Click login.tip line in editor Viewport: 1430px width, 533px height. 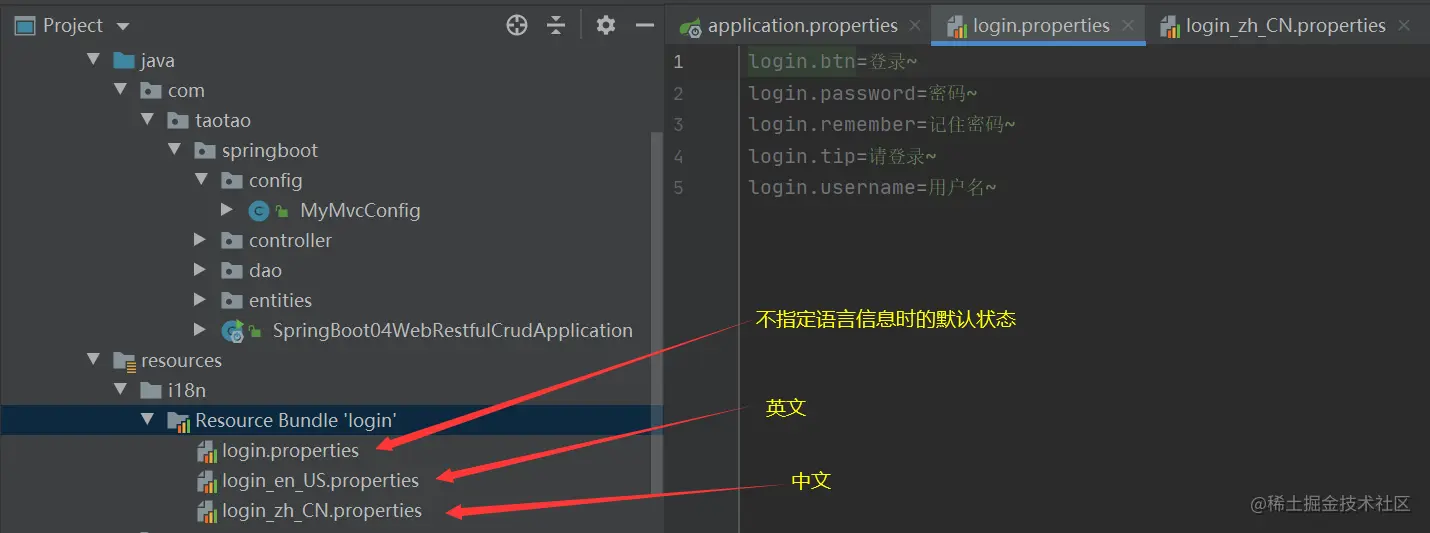pos(843,156)
